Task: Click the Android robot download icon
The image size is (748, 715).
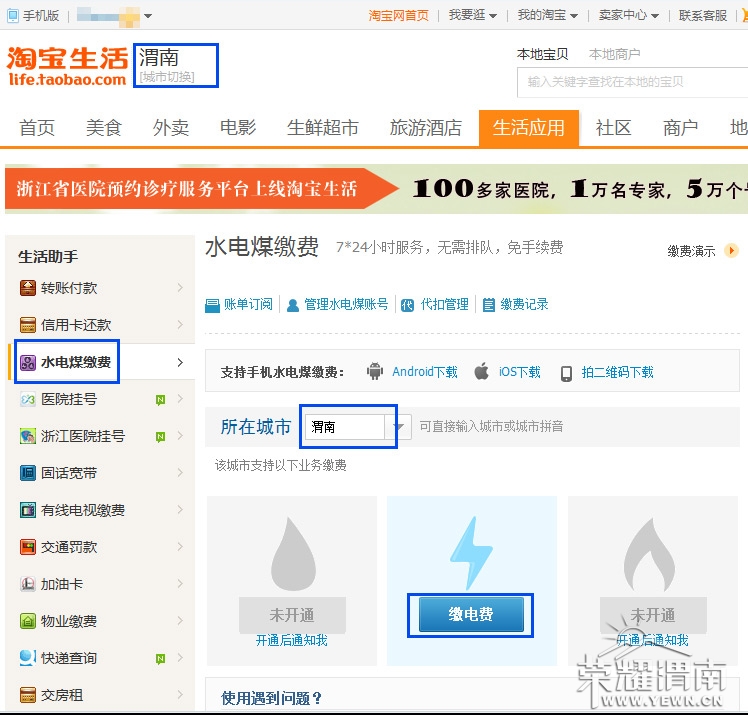Action: click(375, 372)
